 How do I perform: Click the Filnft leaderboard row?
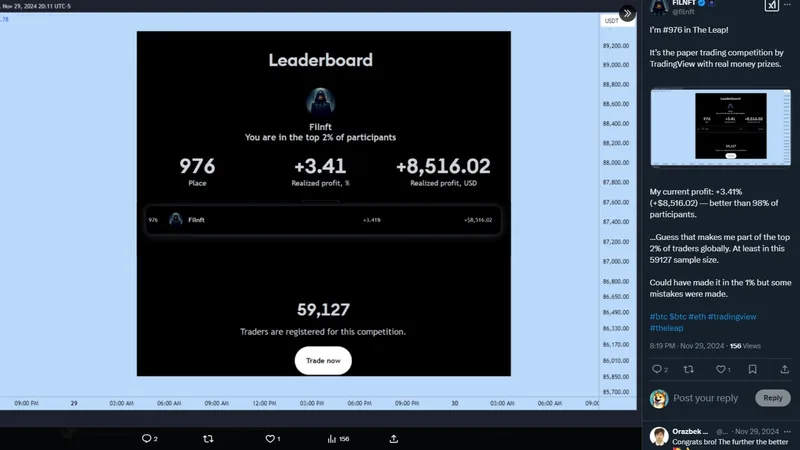[323, 220]
